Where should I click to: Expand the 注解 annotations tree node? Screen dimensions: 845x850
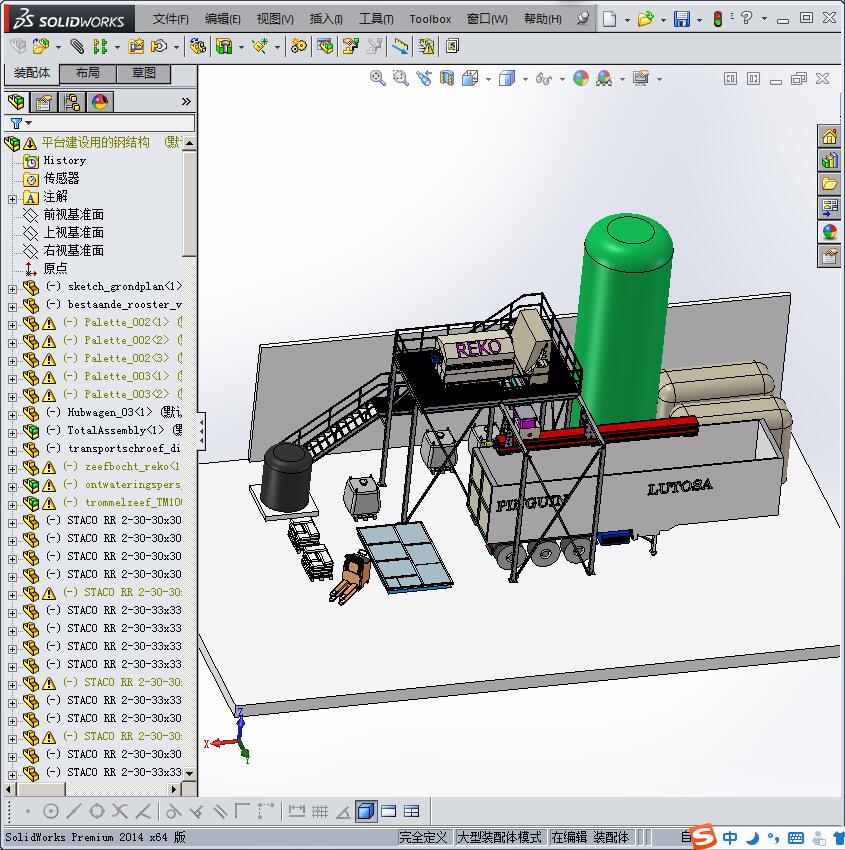point(12,197)
